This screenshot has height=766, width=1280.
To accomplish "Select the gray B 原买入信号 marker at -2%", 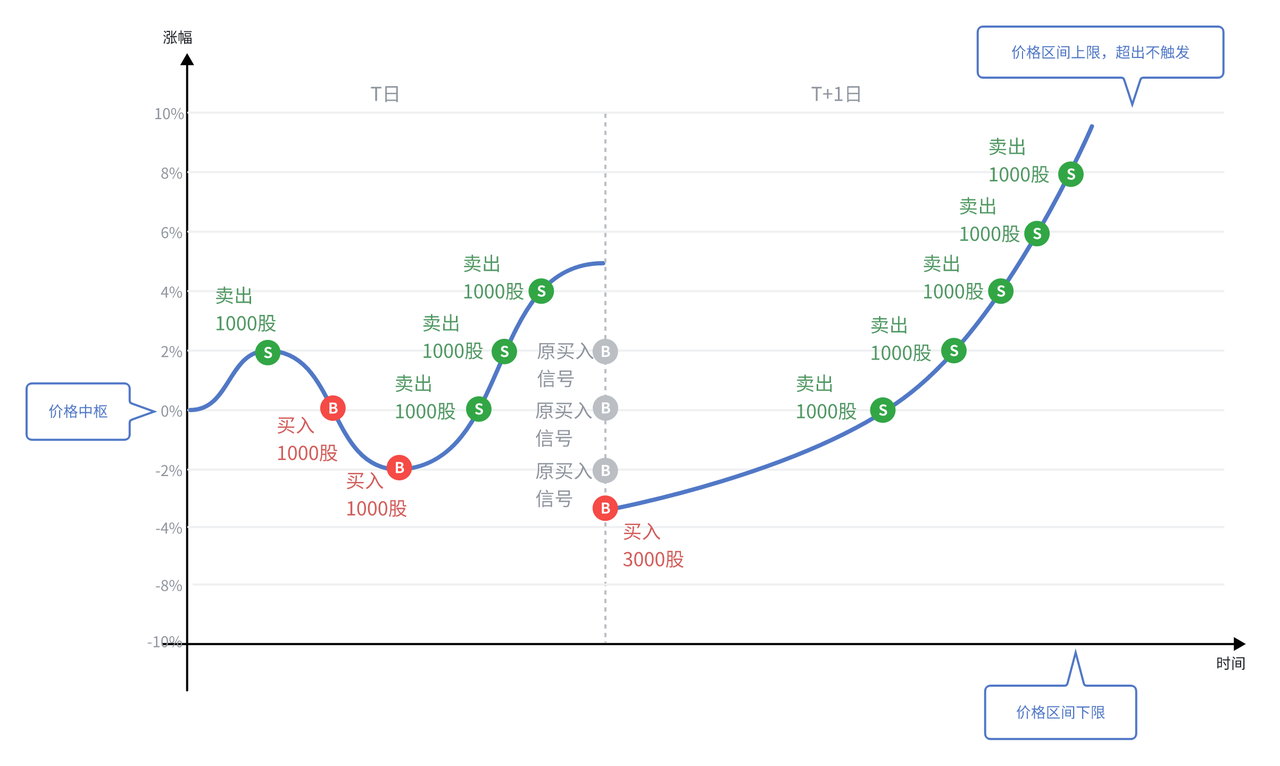I will [x=605, y=470].
